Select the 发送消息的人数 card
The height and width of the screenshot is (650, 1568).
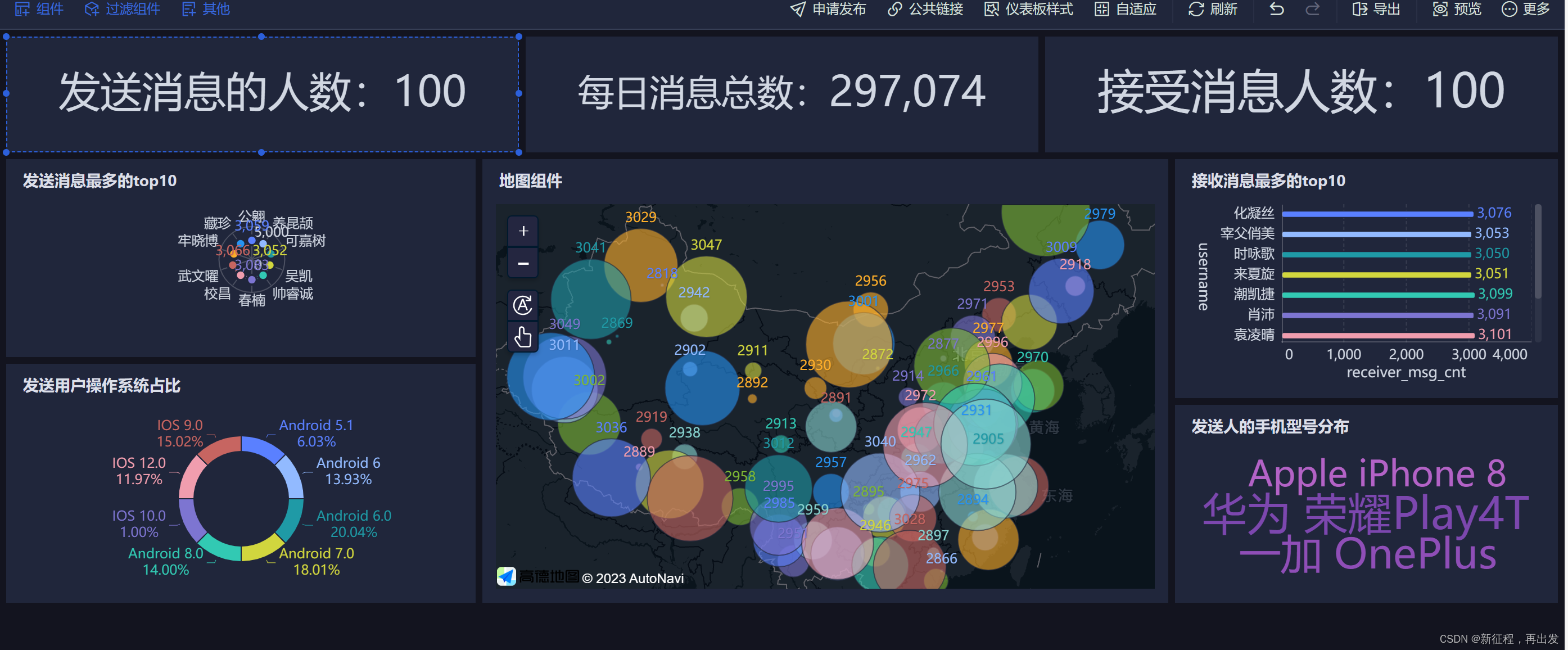tap(263, 94)
